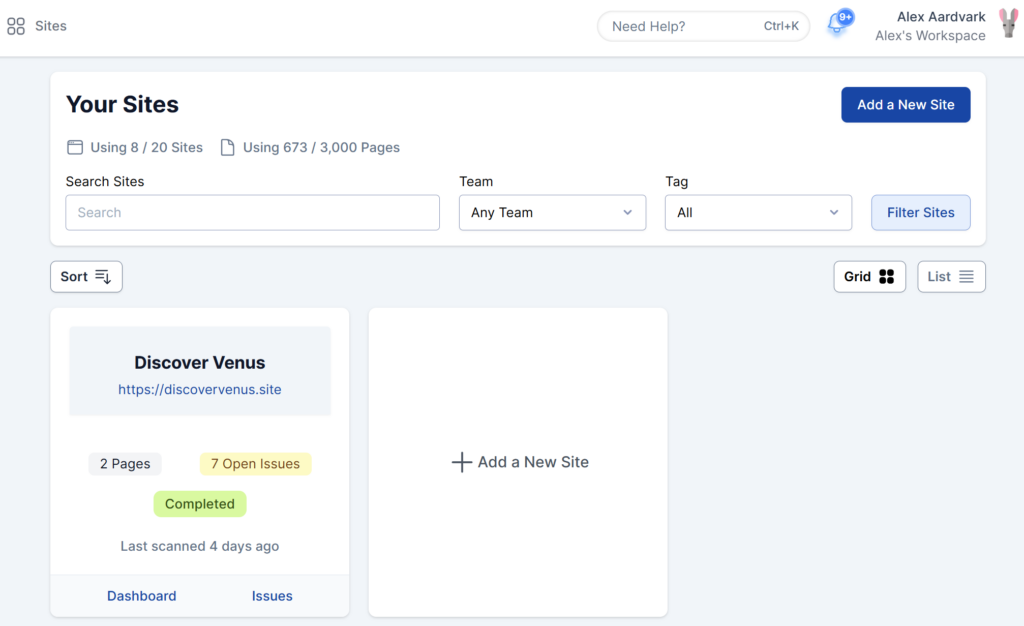The height and width of the screenshot is (626, 1024).
Task: Click inside the Search Sites input field
Action: point(252,212)
